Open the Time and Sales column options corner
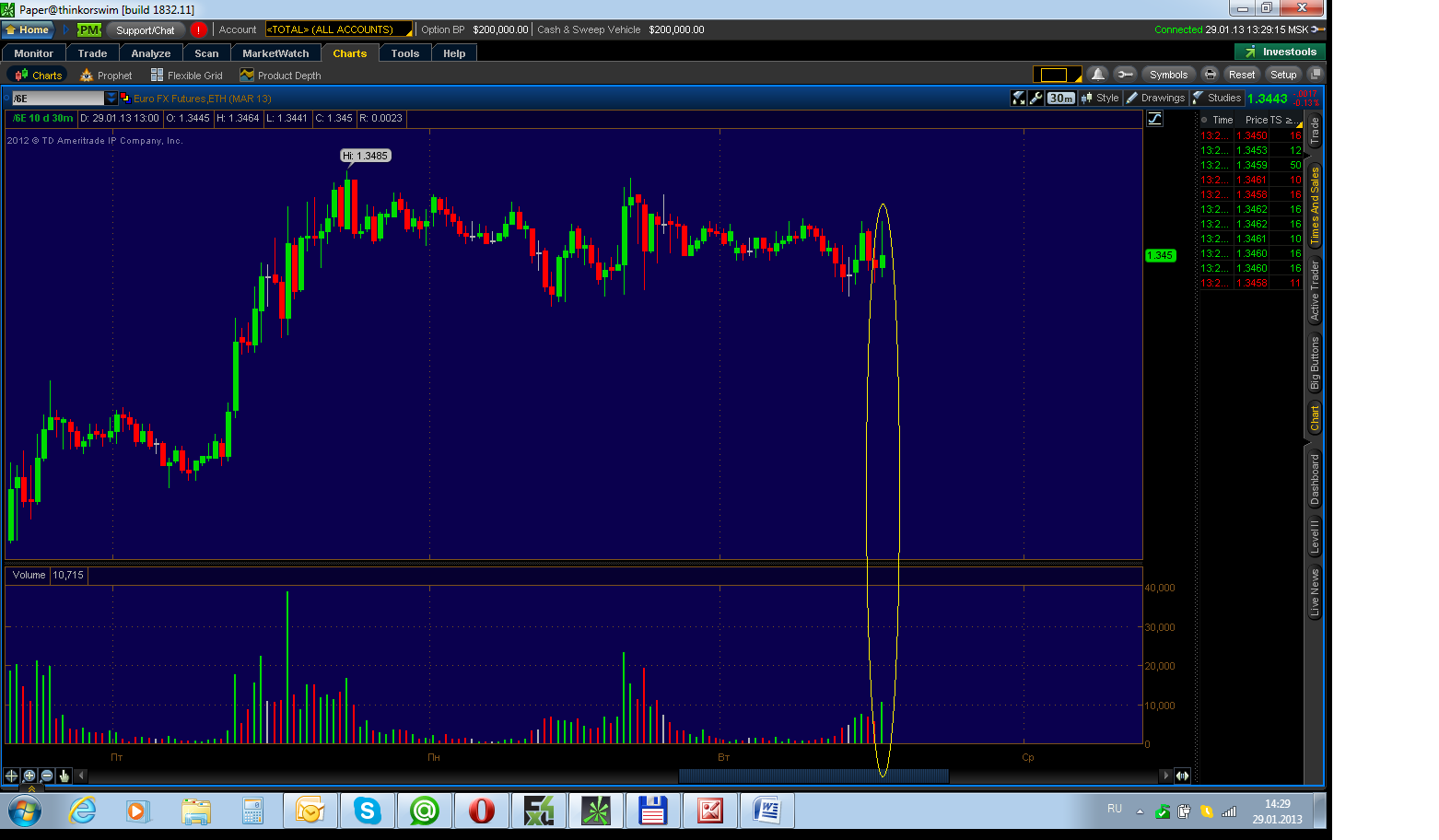This screenshot has height=840, width=1439. [1298, 122]
